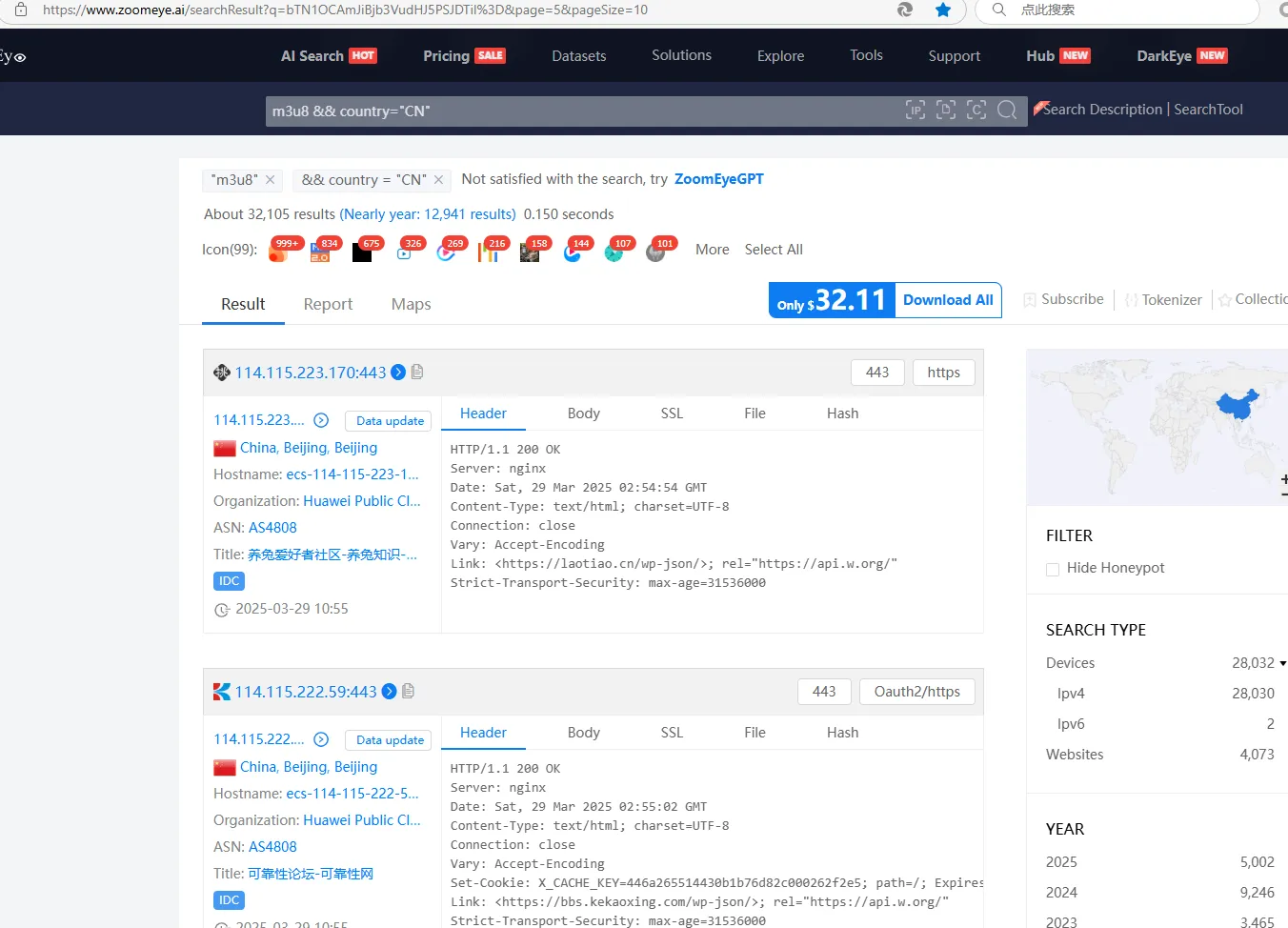
Task: Click the search query input field
Action: point(581,111)
